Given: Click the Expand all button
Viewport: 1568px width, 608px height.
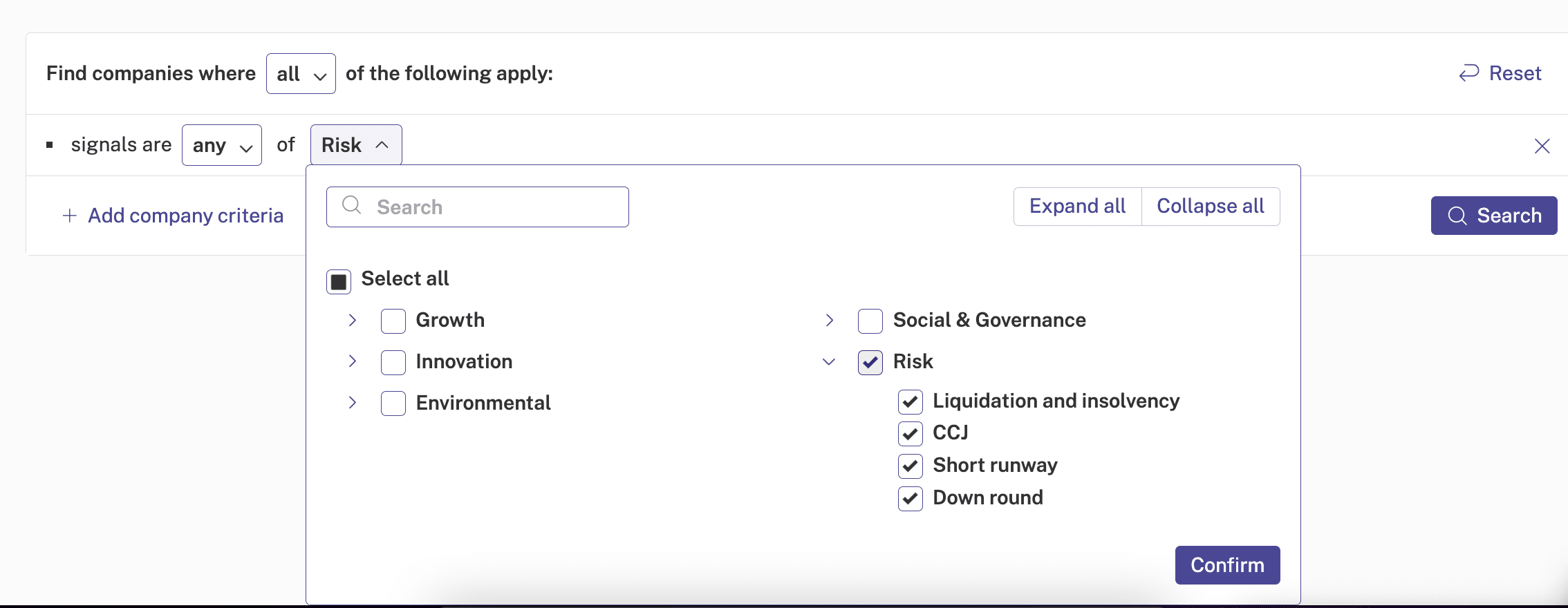Looking at the screenshot, I should point(1077,207).
